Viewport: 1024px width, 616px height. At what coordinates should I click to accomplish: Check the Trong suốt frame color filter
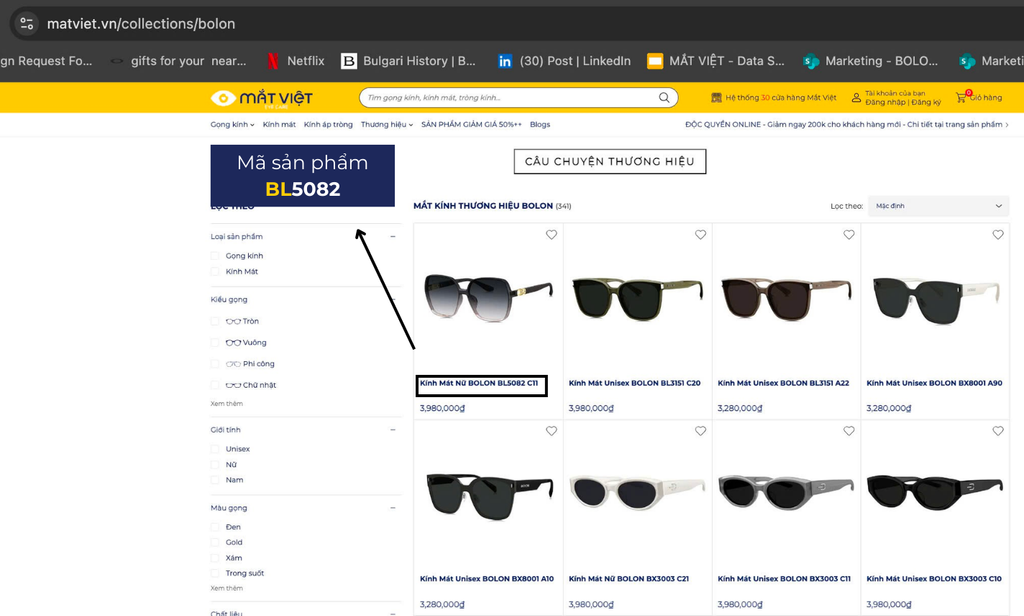pos(215,574)
